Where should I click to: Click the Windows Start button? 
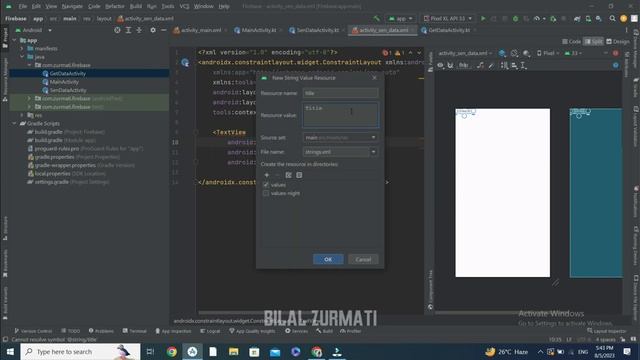(x=10, y=351)
